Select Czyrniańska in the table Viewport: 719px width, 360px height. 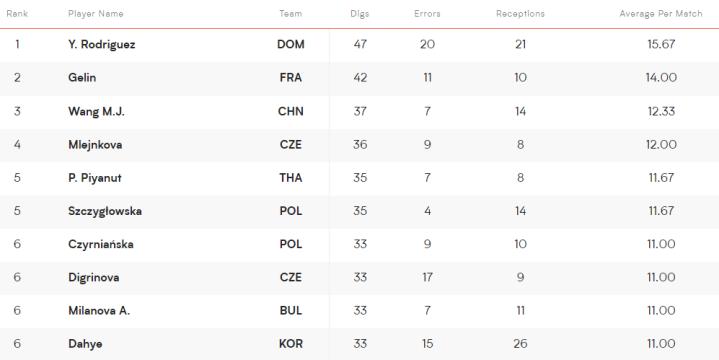tap(101, 244)
